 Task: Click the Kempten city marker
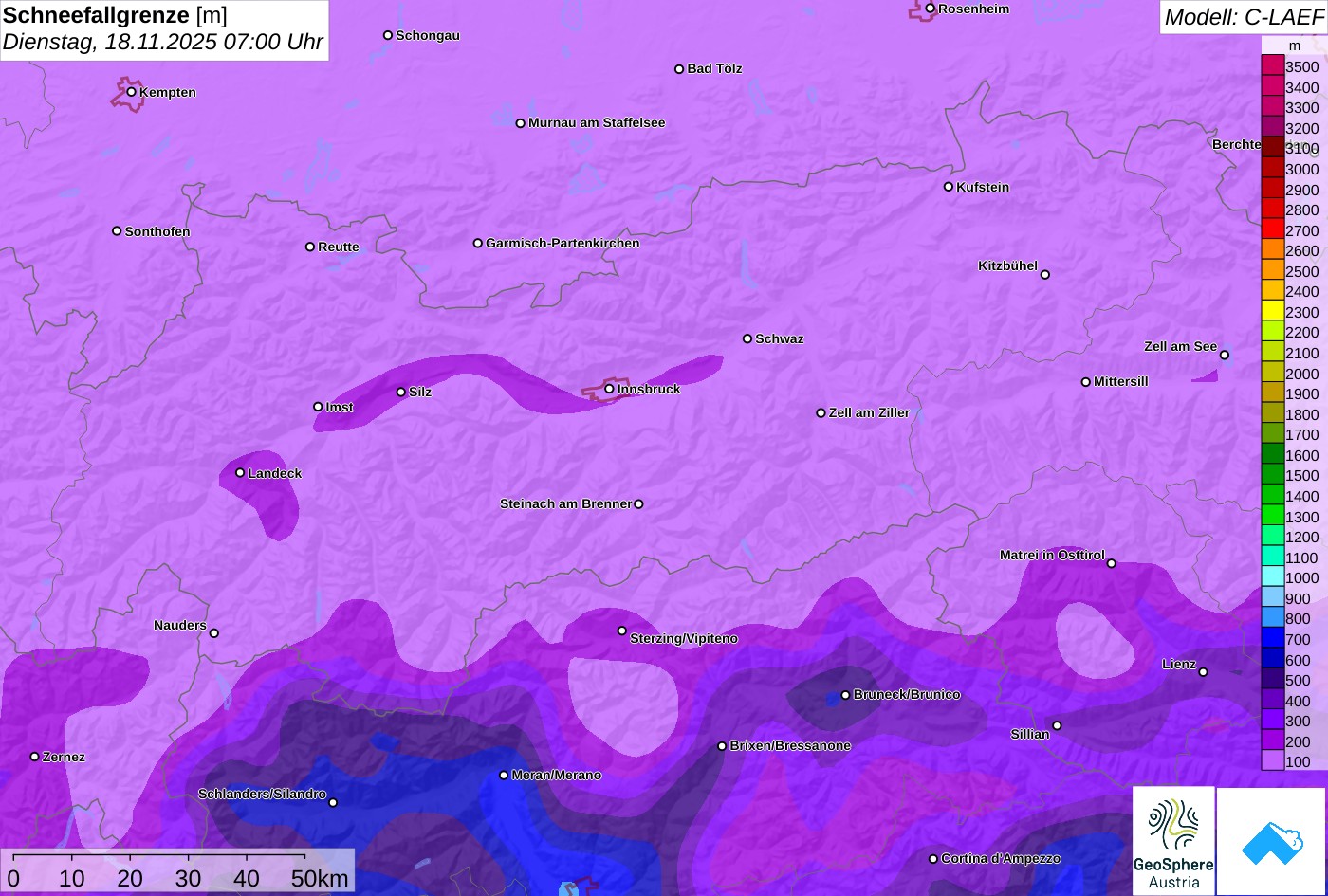point(131,92)
